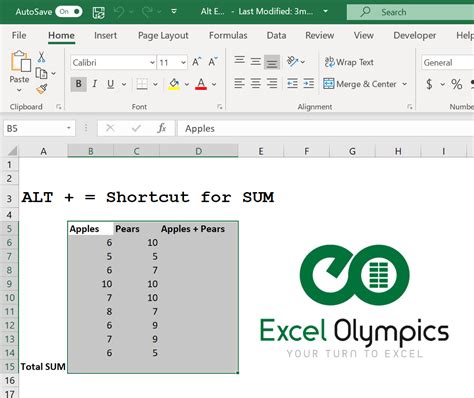Click the Cut scissors icon
This screenshot has width=474, height=398.
click(x=41, y=57)
